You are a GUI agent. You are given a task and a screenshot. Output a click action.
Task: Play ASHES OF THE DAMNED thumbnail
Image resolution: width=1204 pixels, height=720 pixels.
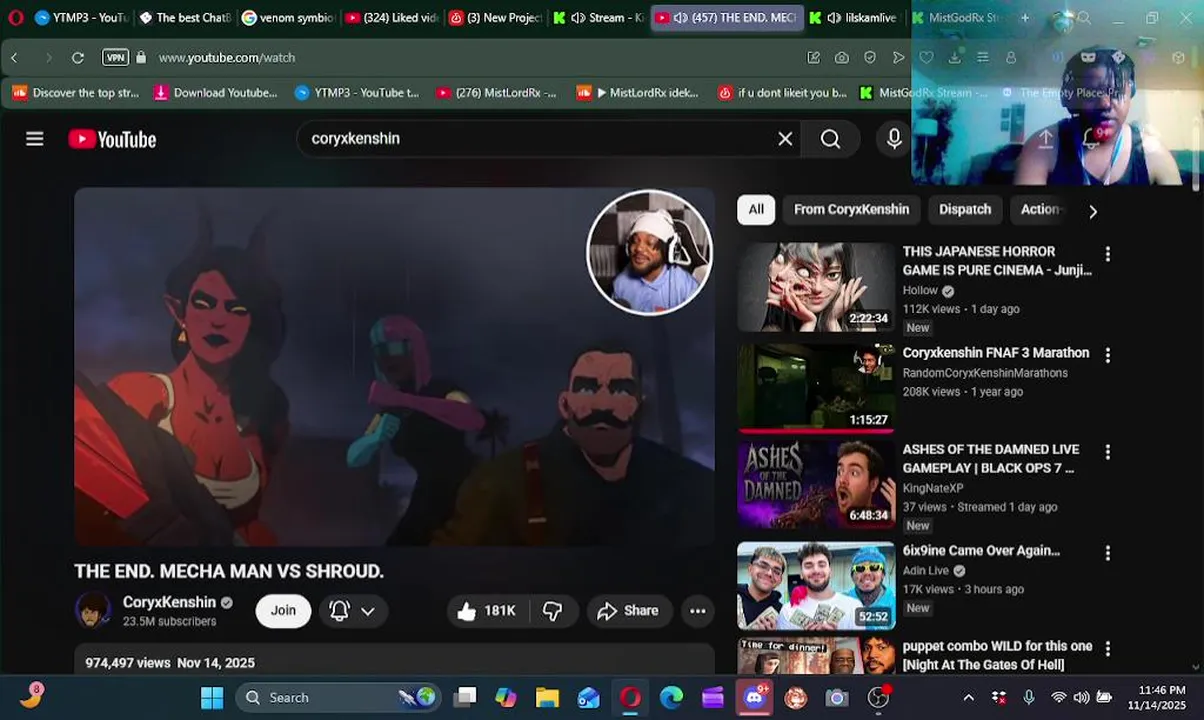[x=816, y=485]
